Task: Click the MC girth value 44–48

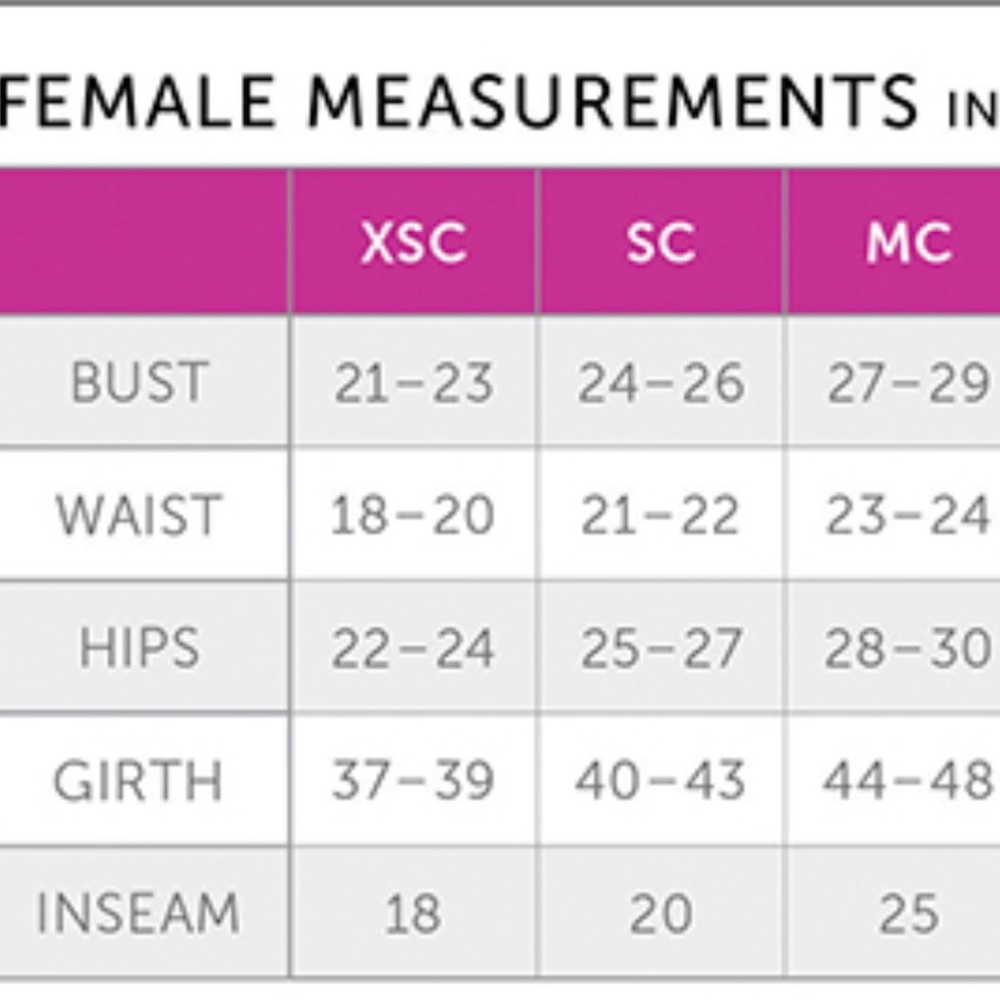Action: tap(908, 781)
